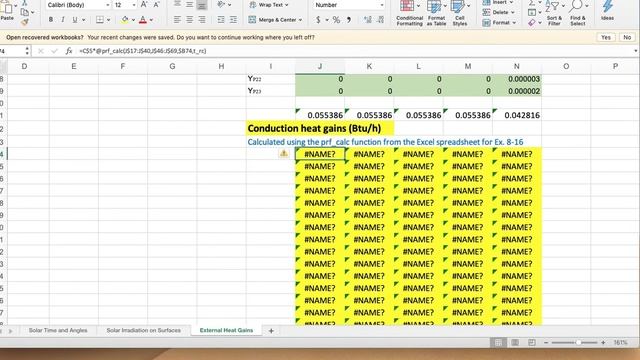
Task: Open the Font Color dropdown arrow
Action: click(151, 20)
